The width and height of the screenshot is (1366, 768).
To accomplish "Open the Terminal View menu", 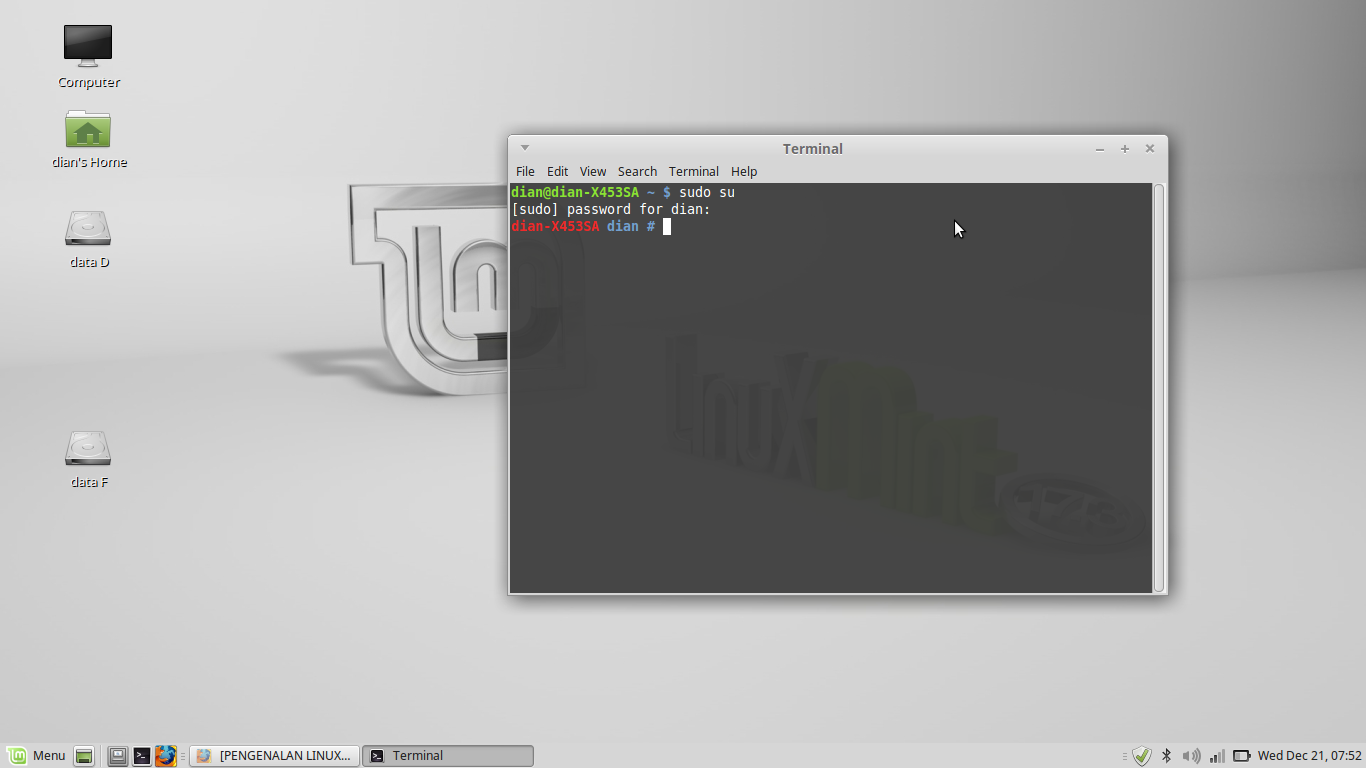I will (593, 171).
